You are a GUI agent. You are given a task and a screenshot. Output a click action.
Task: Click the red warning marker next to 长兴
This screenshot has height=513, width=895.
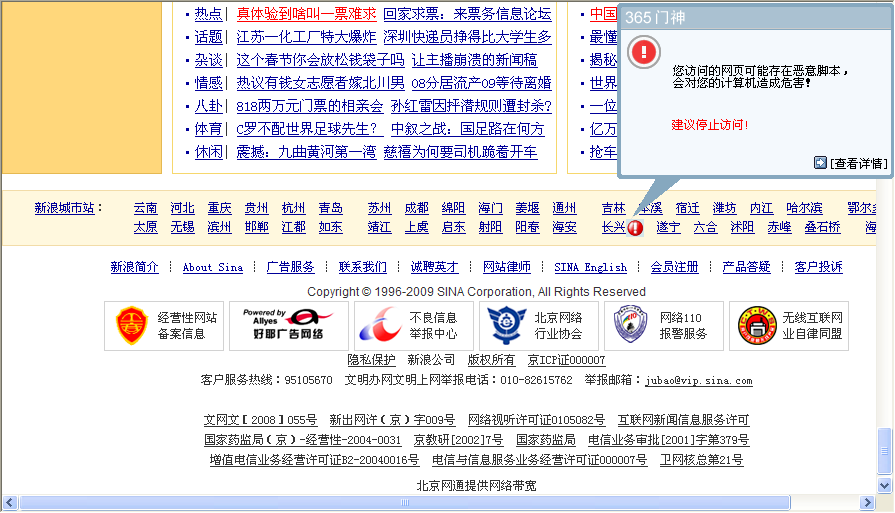point(635,228)
